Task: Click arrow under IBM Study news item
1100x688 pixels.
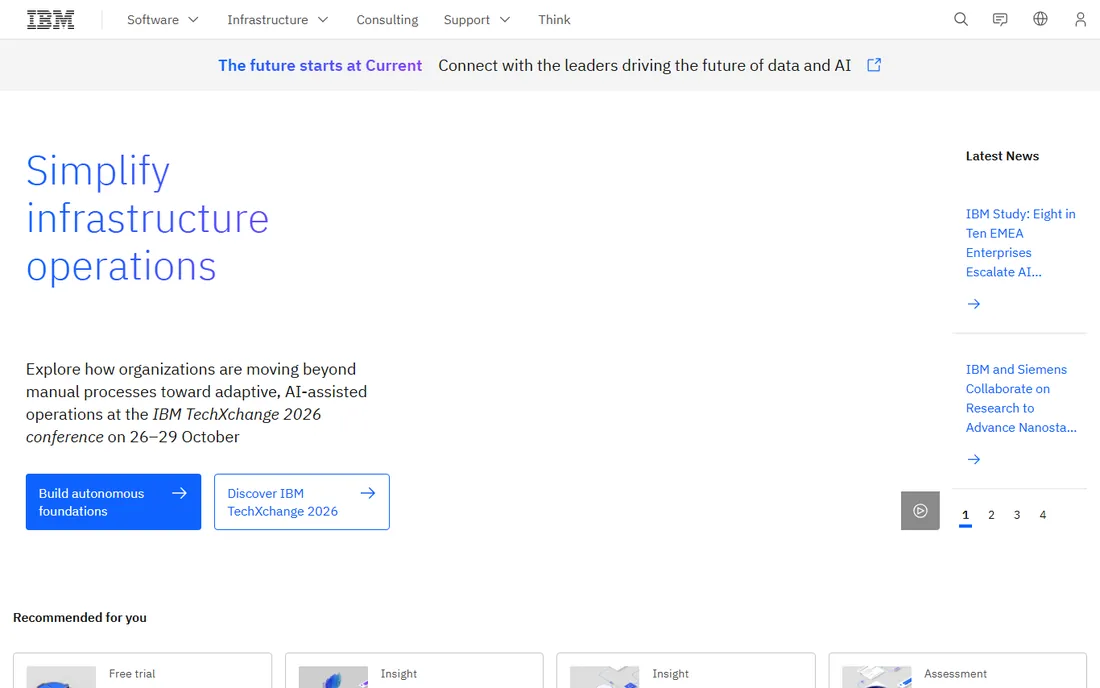Action: tap(973, 304)
